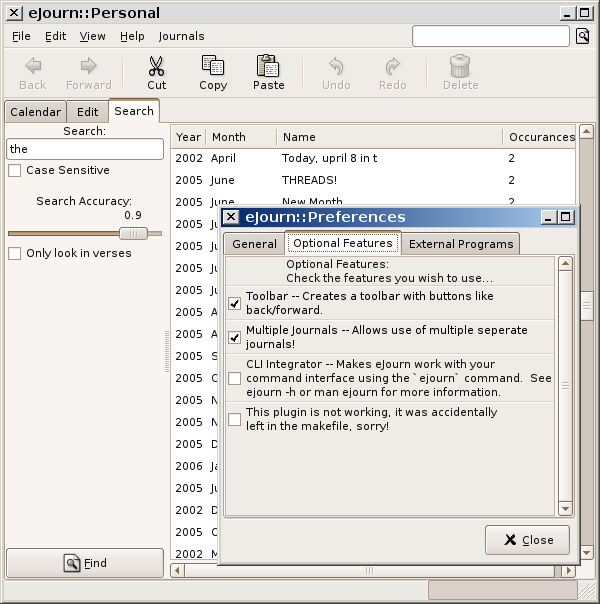Sort results by Year column header

point(188,137)
